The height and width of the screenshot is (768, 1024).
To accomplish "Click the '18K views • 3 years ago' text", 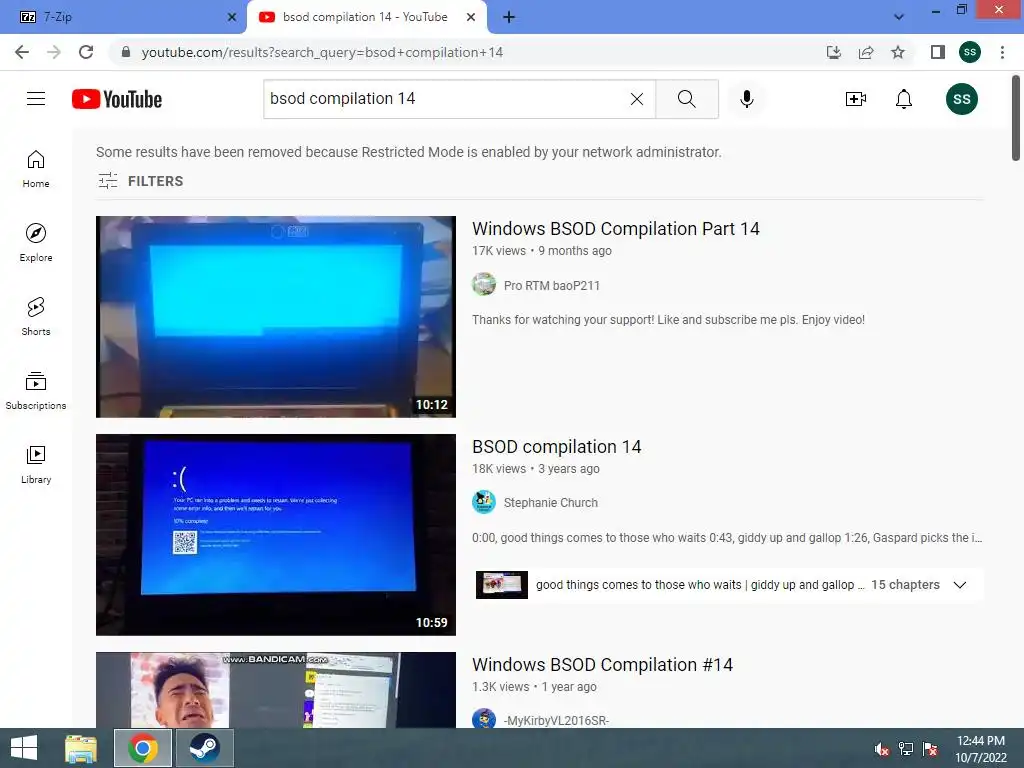I will point(536,469).
